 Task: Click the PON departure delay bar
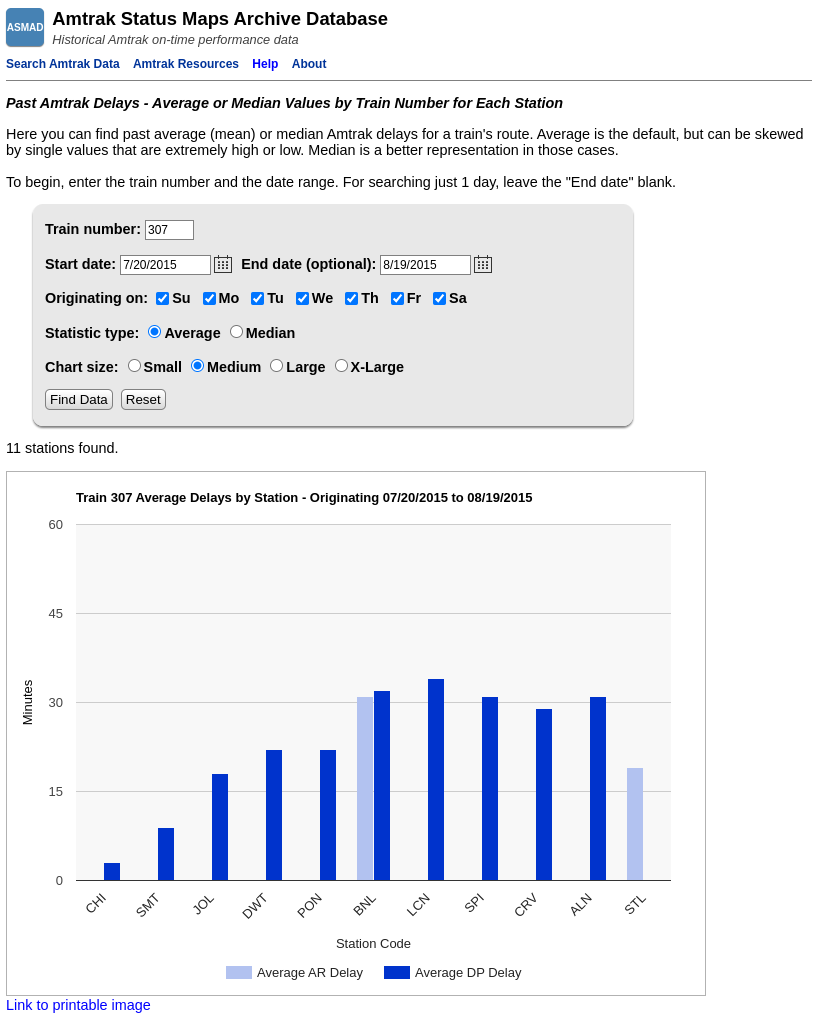click(x=328, y=816)
